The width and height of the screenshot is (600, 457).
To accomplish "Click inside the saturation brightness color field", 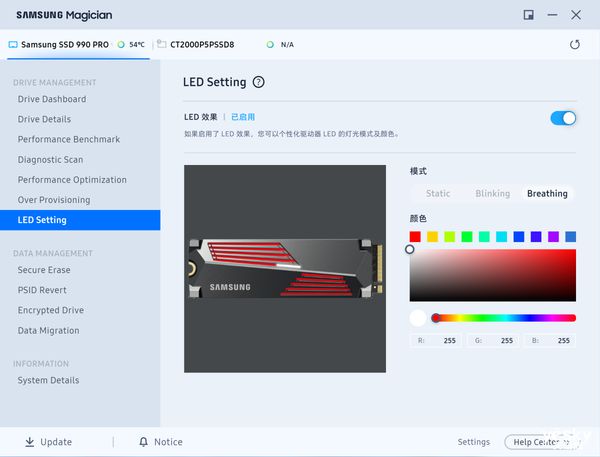I will 492,275.
